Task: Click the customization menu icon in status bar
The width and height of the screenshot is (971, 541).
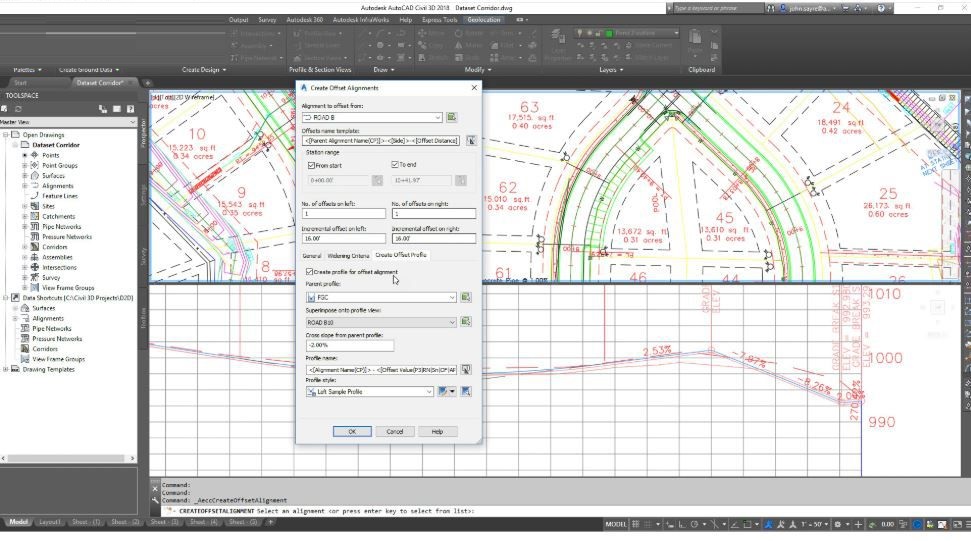Action: click(967, 524)
